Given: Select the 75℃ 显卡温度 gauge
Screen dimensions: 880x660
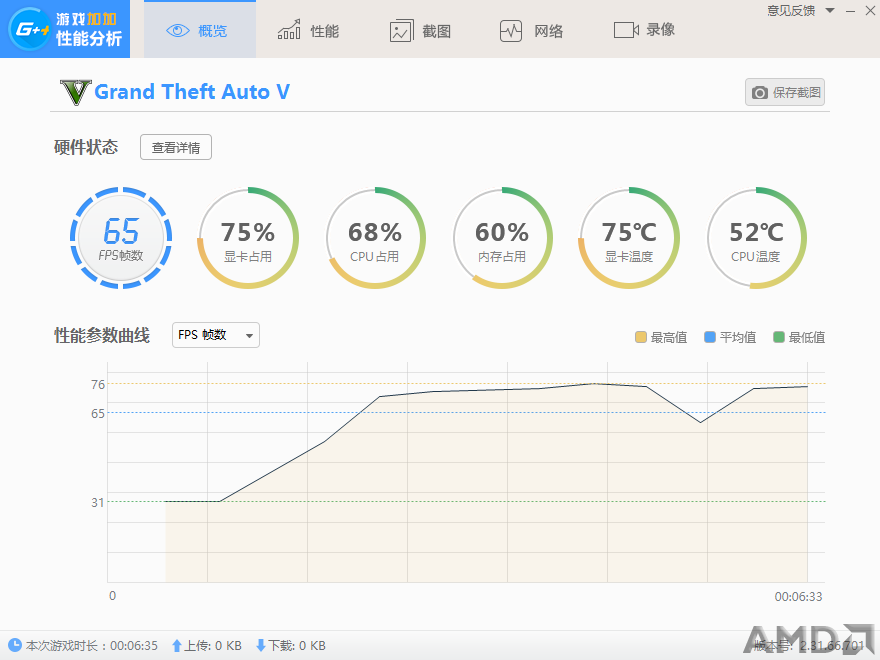Looking at the screenshot, I should 629,237.
